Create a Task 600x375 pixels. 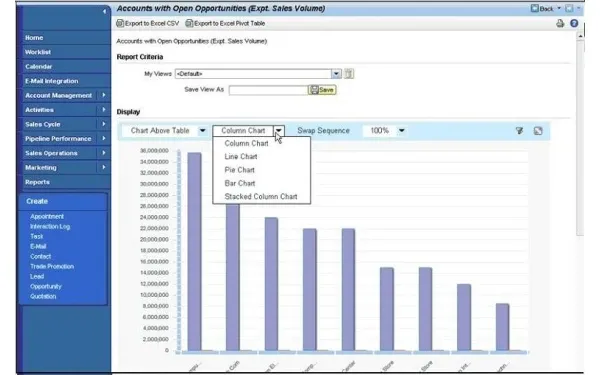click(36, 236)
